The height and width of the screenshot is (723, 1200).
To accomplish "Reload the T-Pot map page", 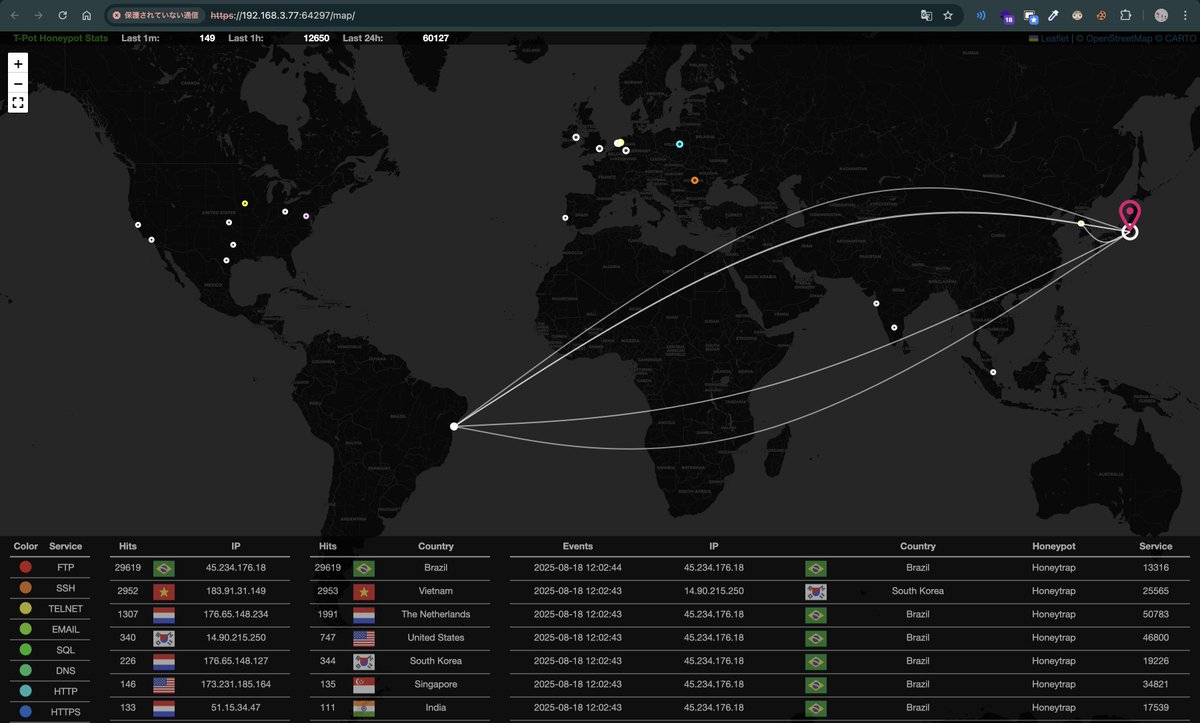I will point(62,16).
